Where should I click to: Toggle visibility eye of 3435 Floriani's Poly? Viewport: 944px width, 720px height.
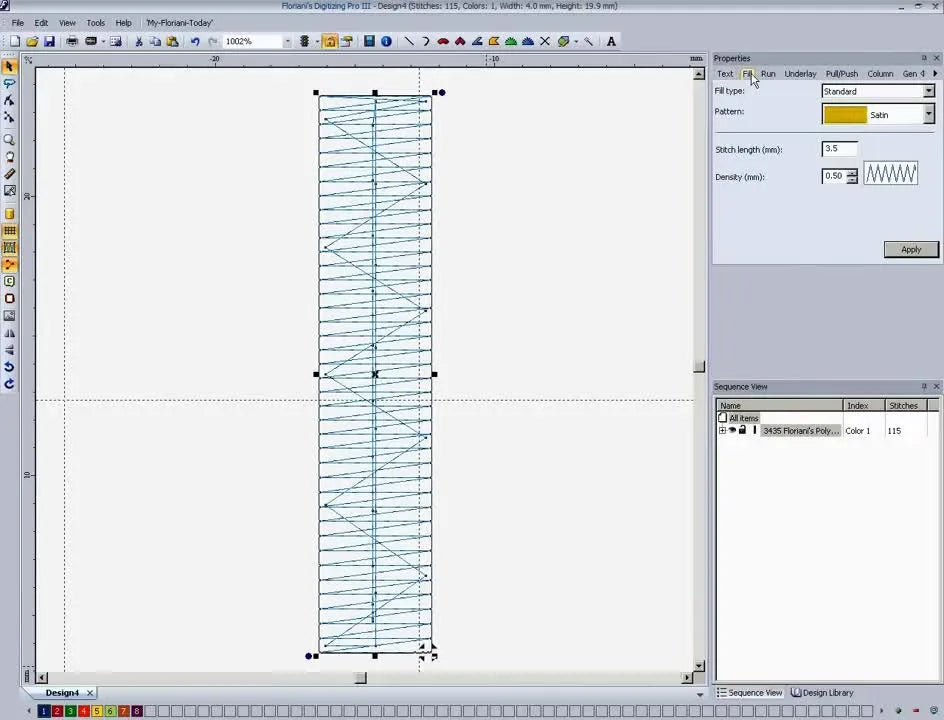point(732,430)
